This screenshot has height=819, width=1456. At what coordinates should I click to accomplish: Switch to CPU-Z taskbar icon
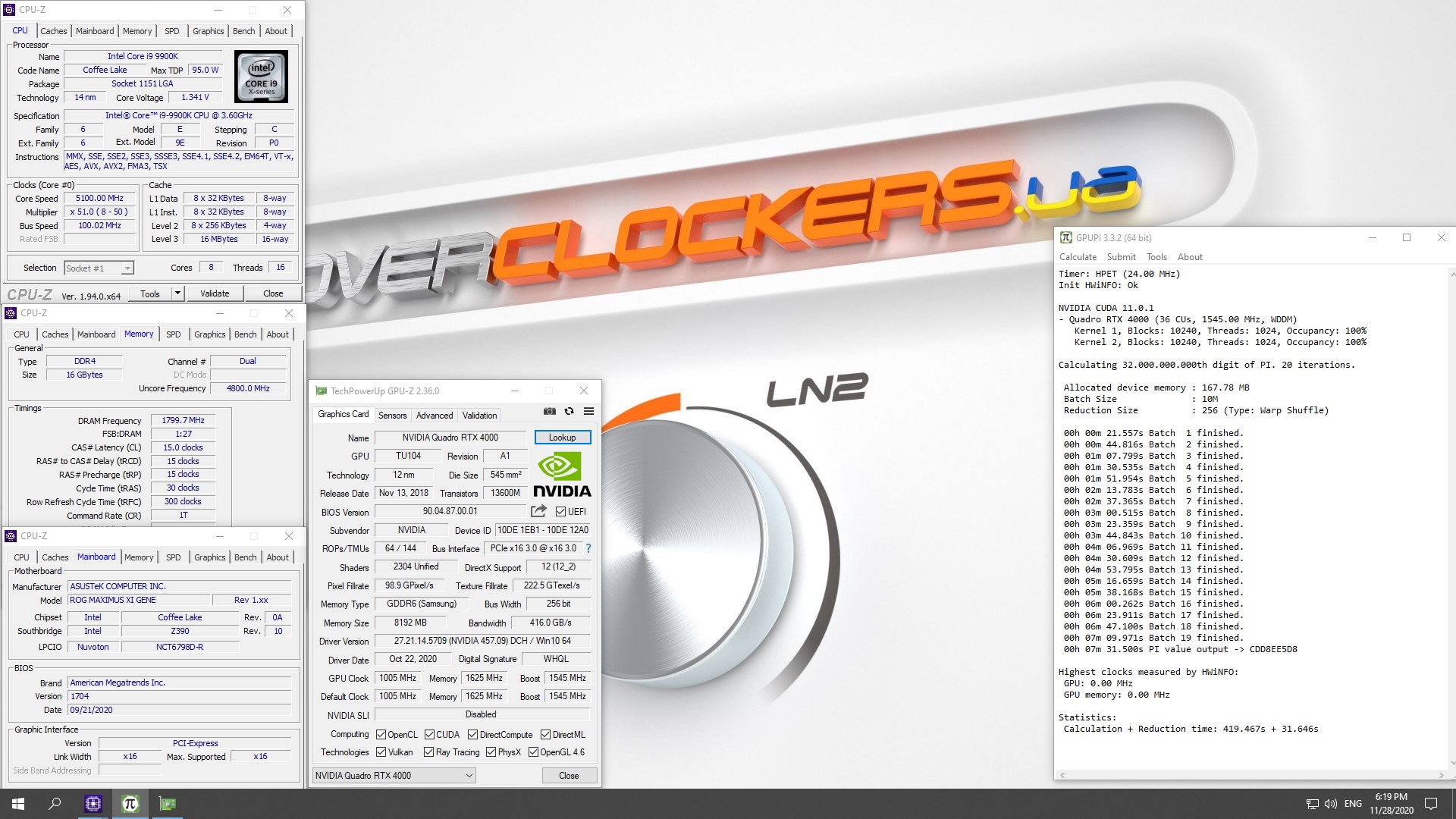(x=93, y=804)
